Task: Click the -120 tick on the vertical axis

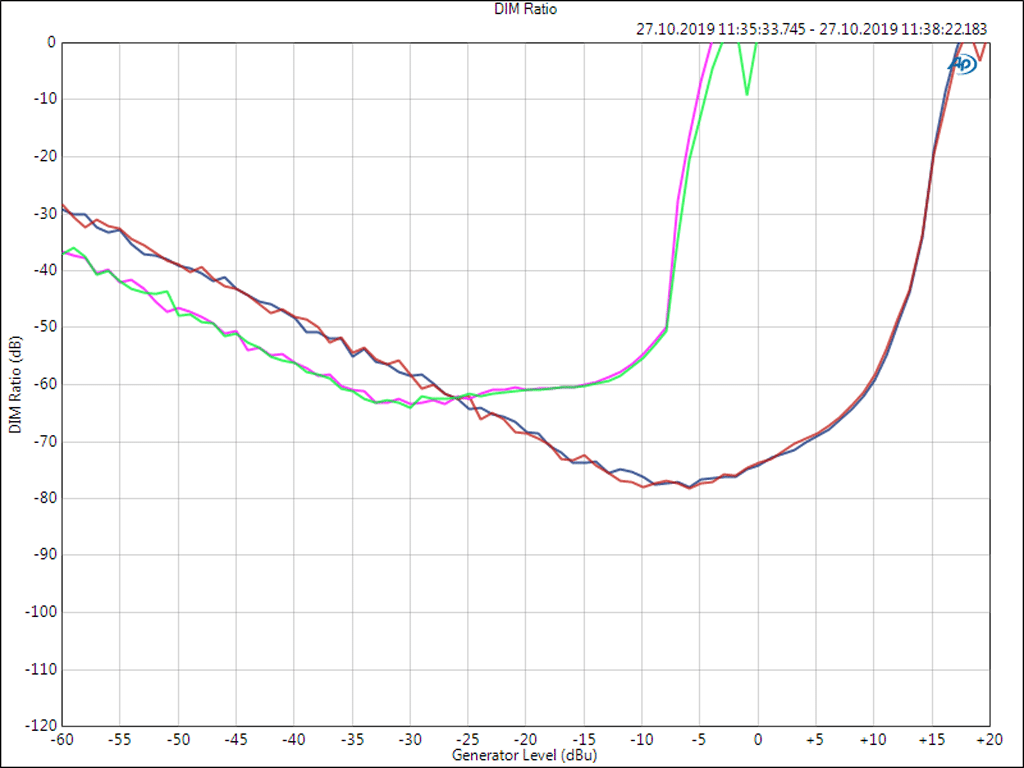Action: coord(40,726)
